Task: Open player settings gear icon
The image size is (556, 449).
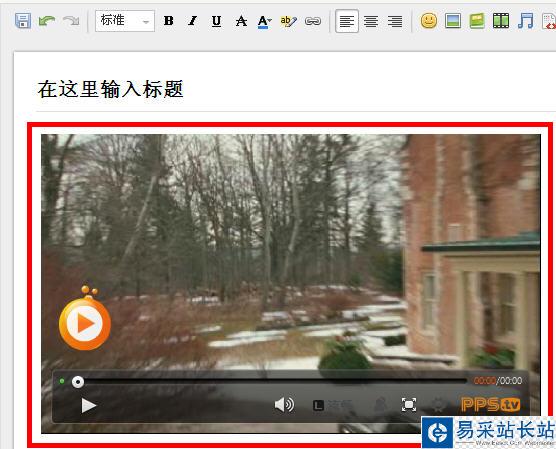Action: (438, 405)
